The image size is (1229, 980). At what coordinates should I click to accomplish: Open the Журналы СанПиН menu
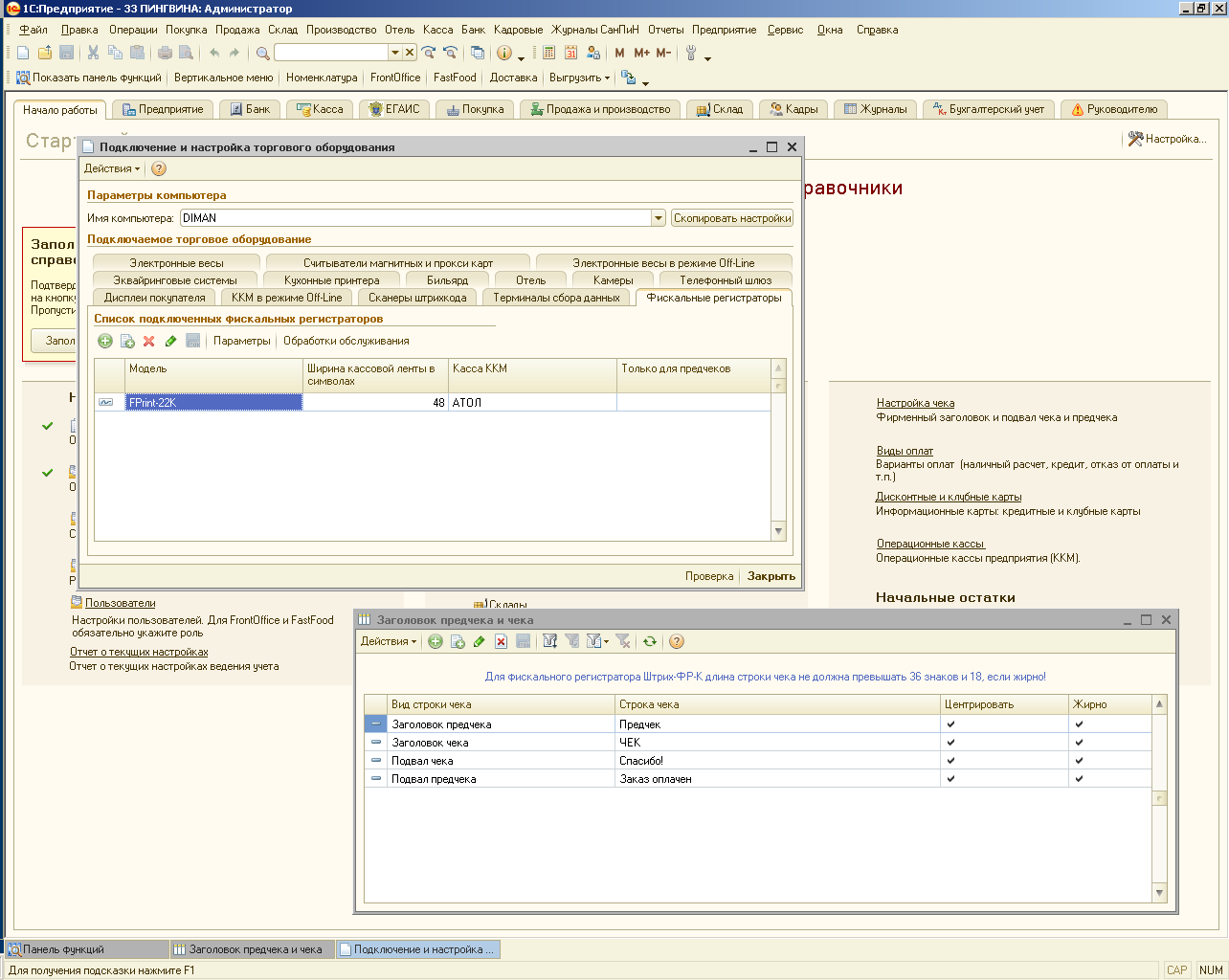(x=595, y=30)
